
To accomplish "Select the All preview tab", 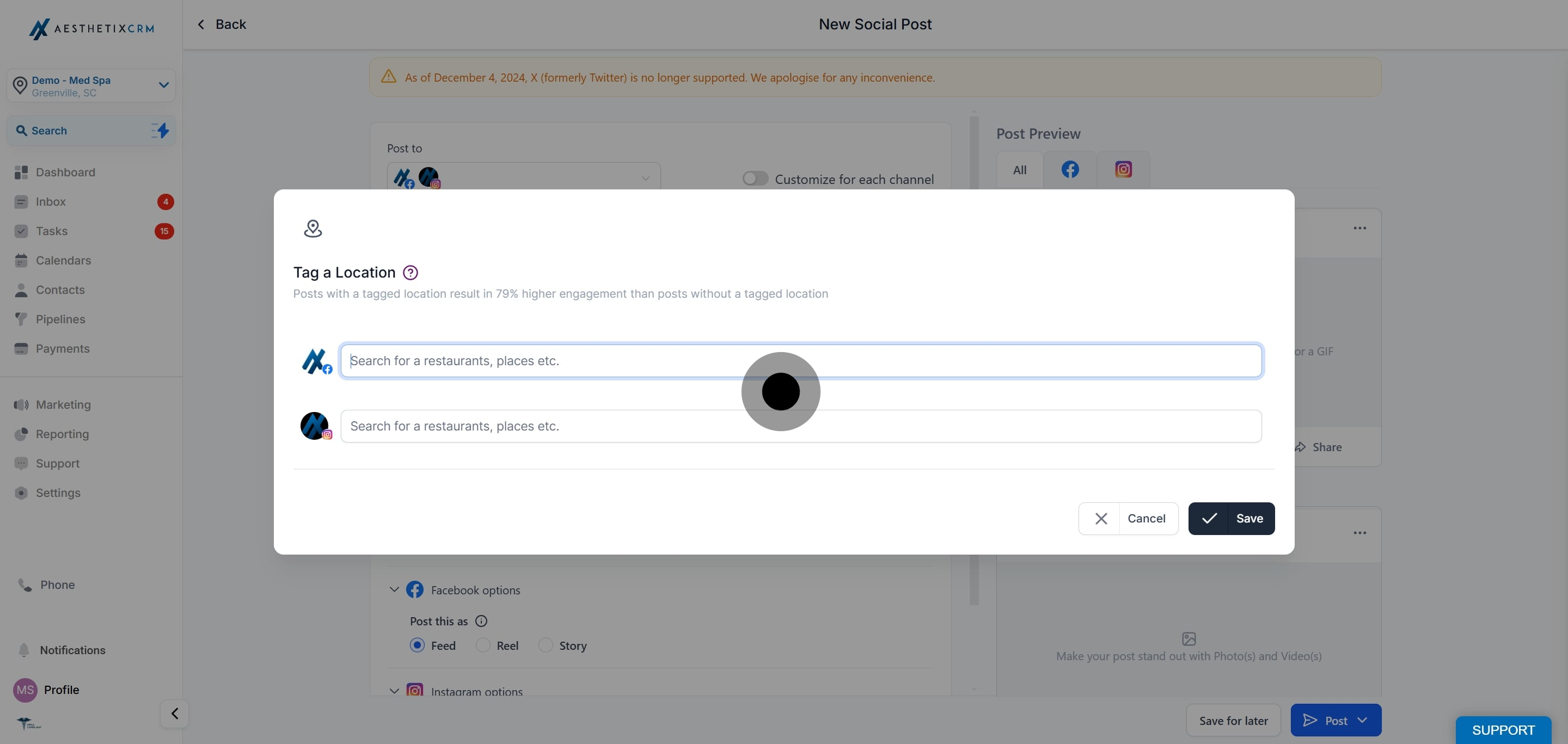I will [x=1019, y=170].
